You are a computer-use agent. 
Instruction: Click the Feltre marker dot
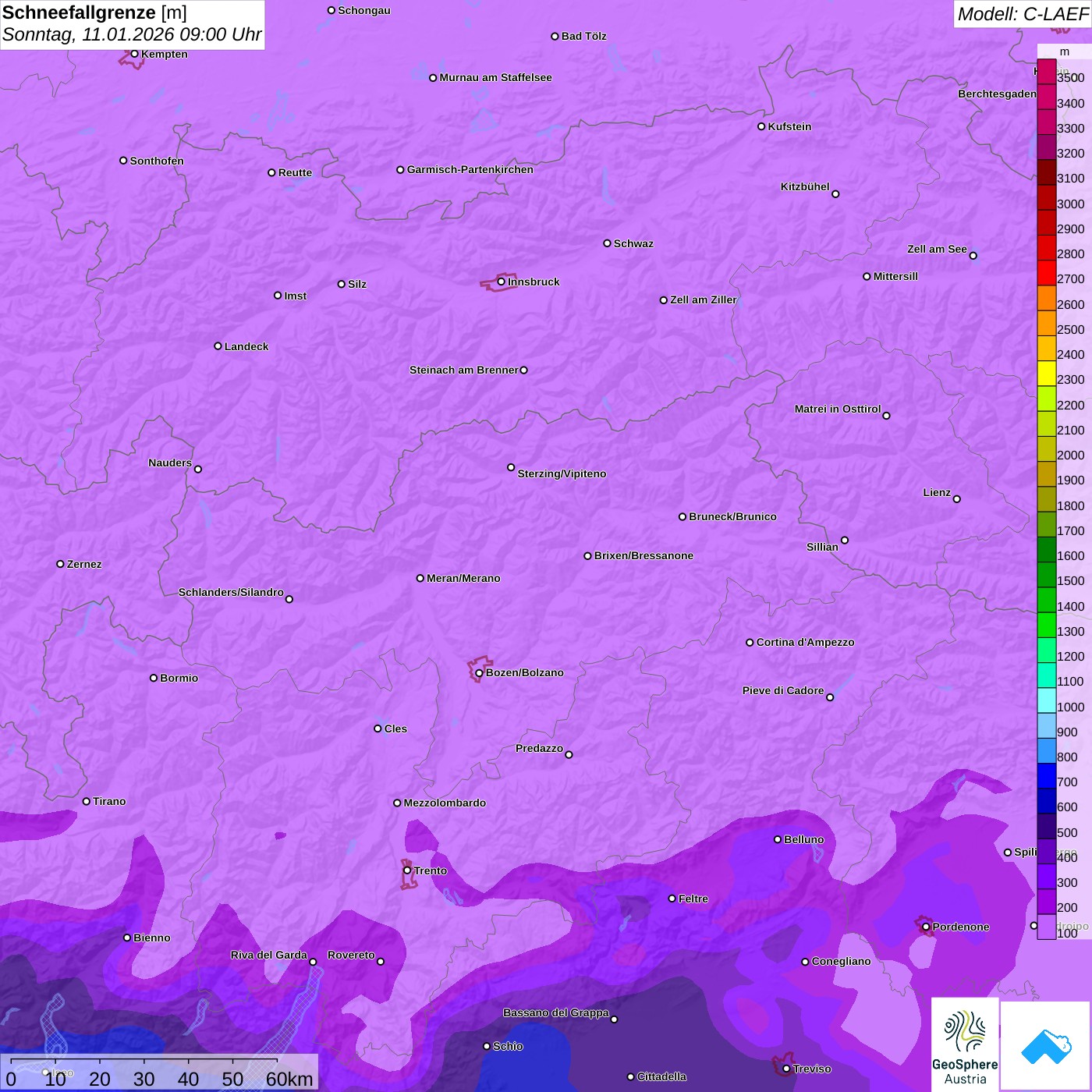(672, 899)
